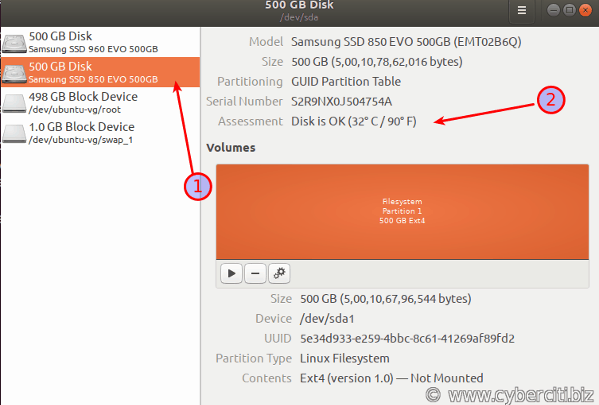Select the 498 GB Block Device root
This screenshot has width=599, height=405.
pos(100,102)
